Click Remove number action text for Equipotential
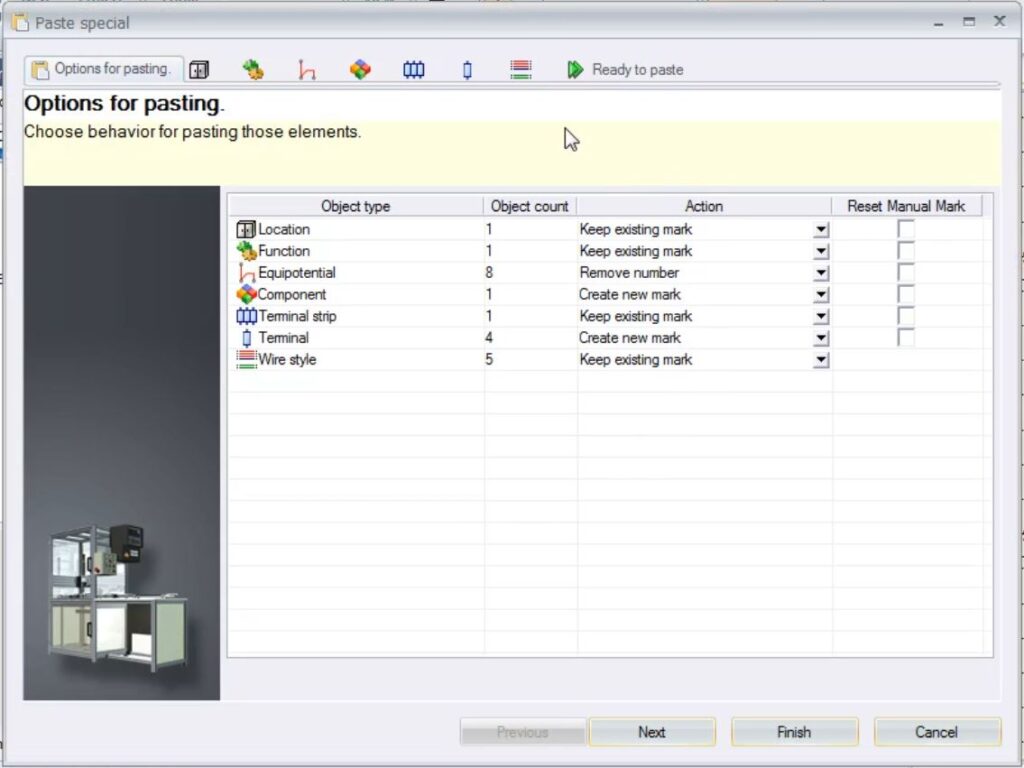The image size is (1024, 768). [x=629, y=272]
